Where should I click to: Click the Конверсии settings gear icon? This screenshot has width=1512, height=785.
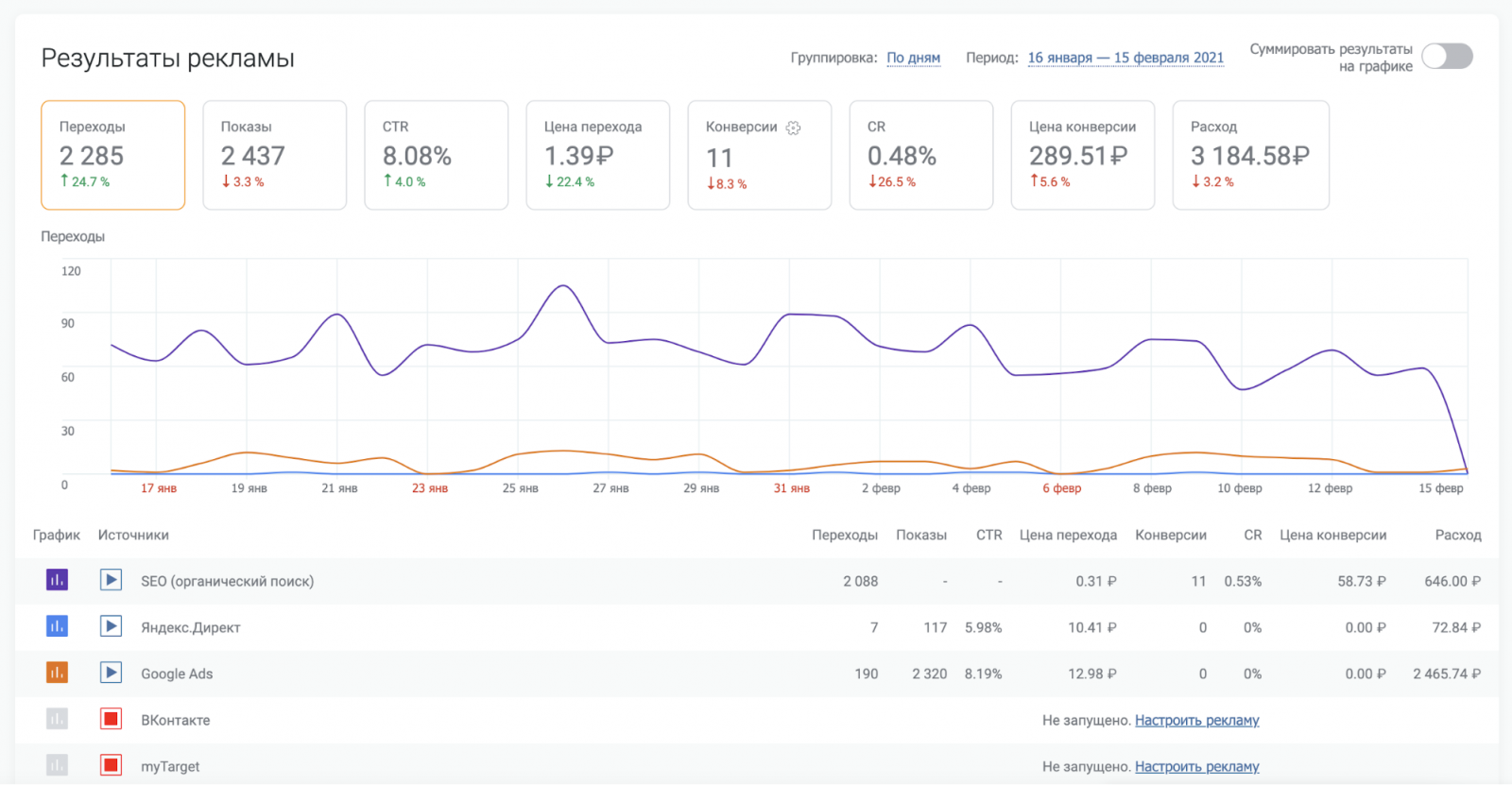(793, 128)
